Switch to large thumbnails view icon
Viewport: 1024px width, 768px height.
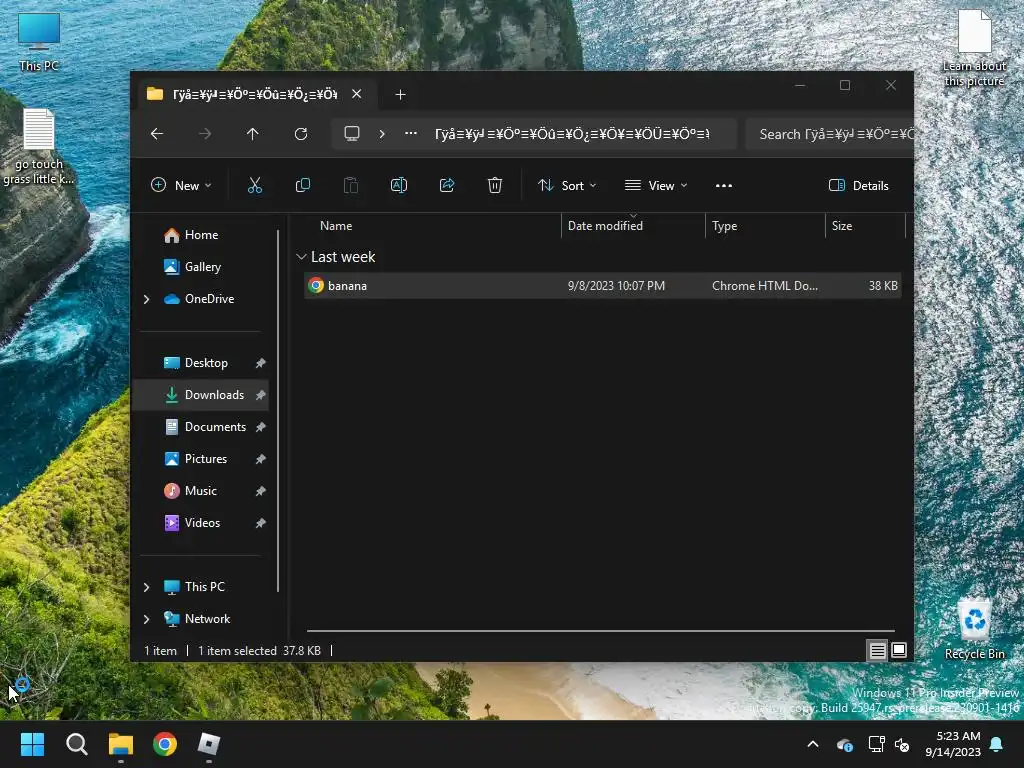[x=899, y=650]
